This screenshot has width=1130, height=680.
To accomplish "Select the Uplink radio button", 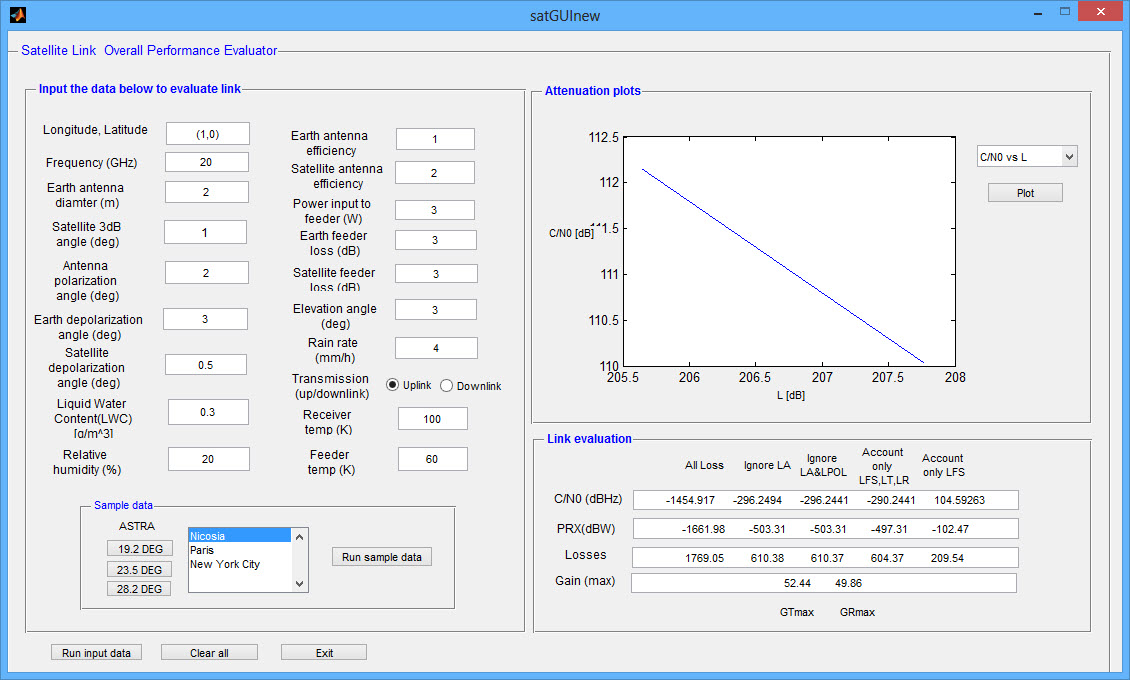I will click(392, 385).
